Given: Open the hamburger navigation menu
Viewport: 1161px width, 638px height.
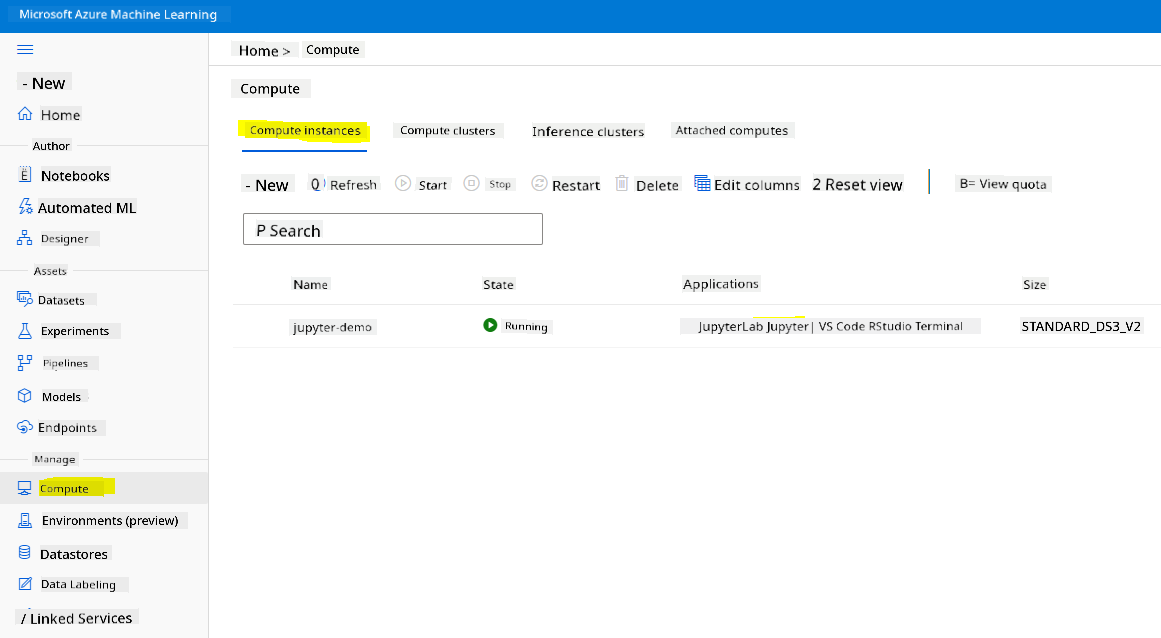Looking at the screenshot, I should point(25,50).
